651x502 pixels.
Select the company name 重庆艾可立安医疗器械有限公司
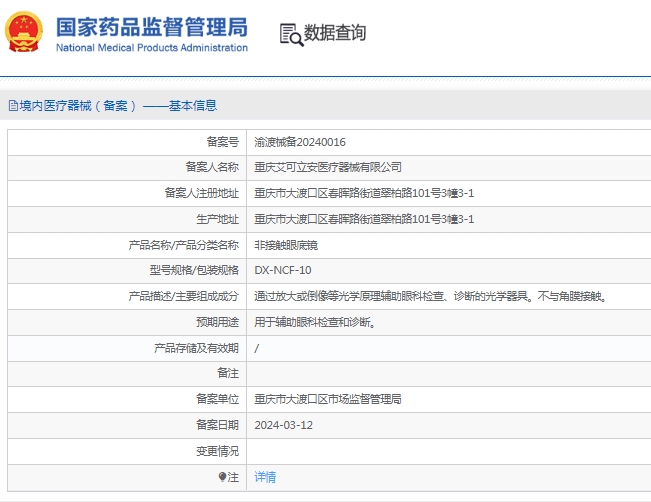click(328, 167)
